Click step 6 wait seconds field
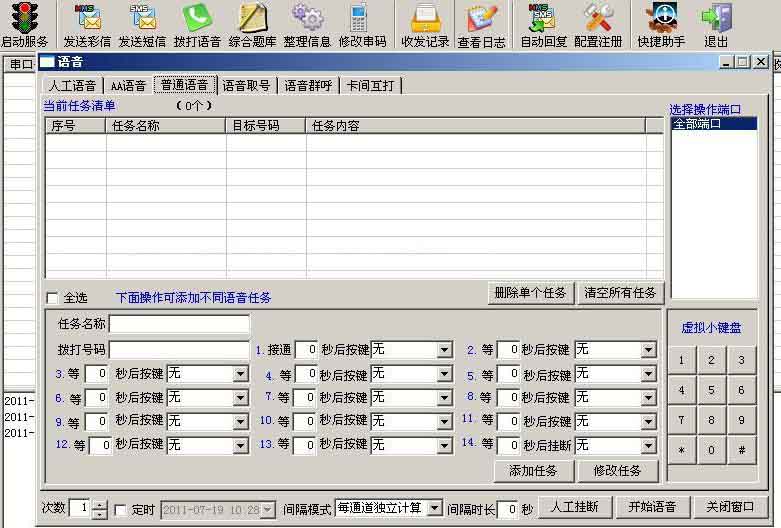 [x=96, y=397]
